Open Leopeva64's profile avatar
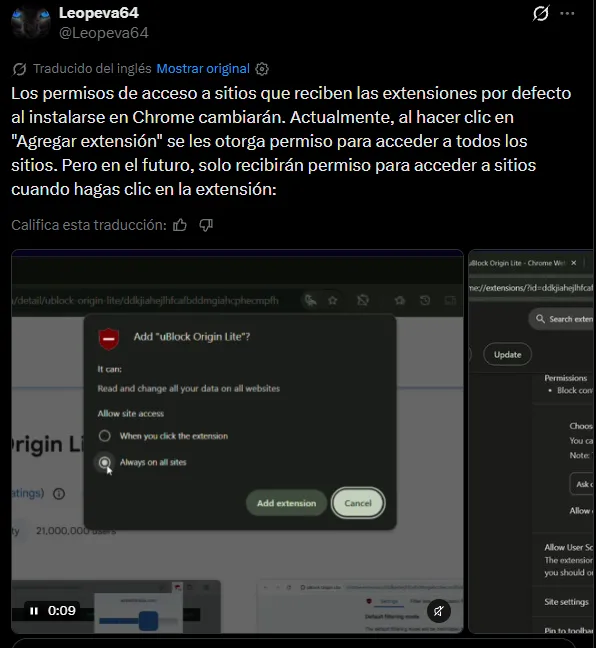 (31, 23)
